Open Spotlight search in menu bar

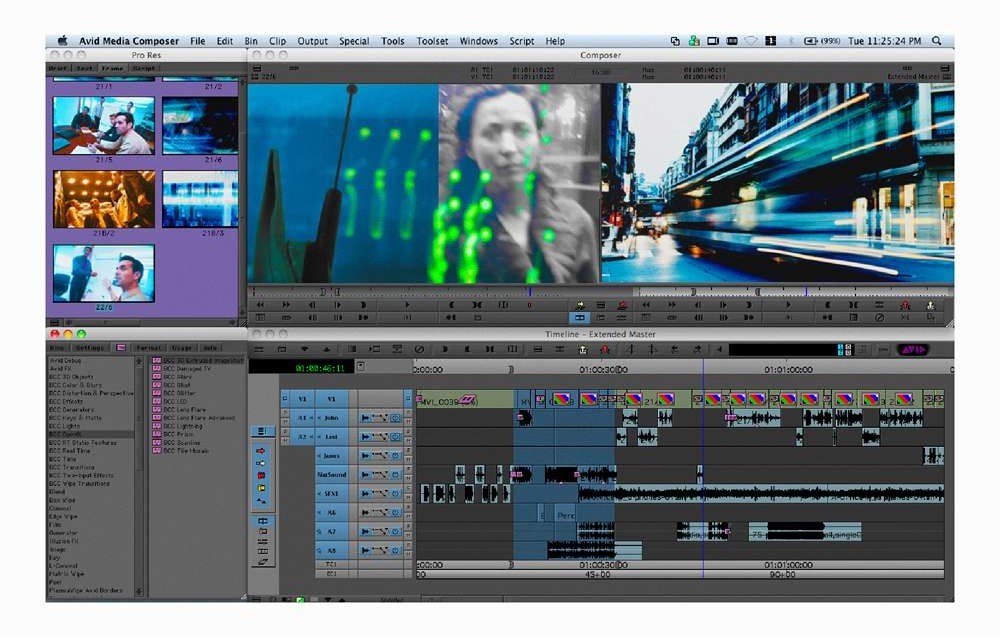tap(936, 41)
